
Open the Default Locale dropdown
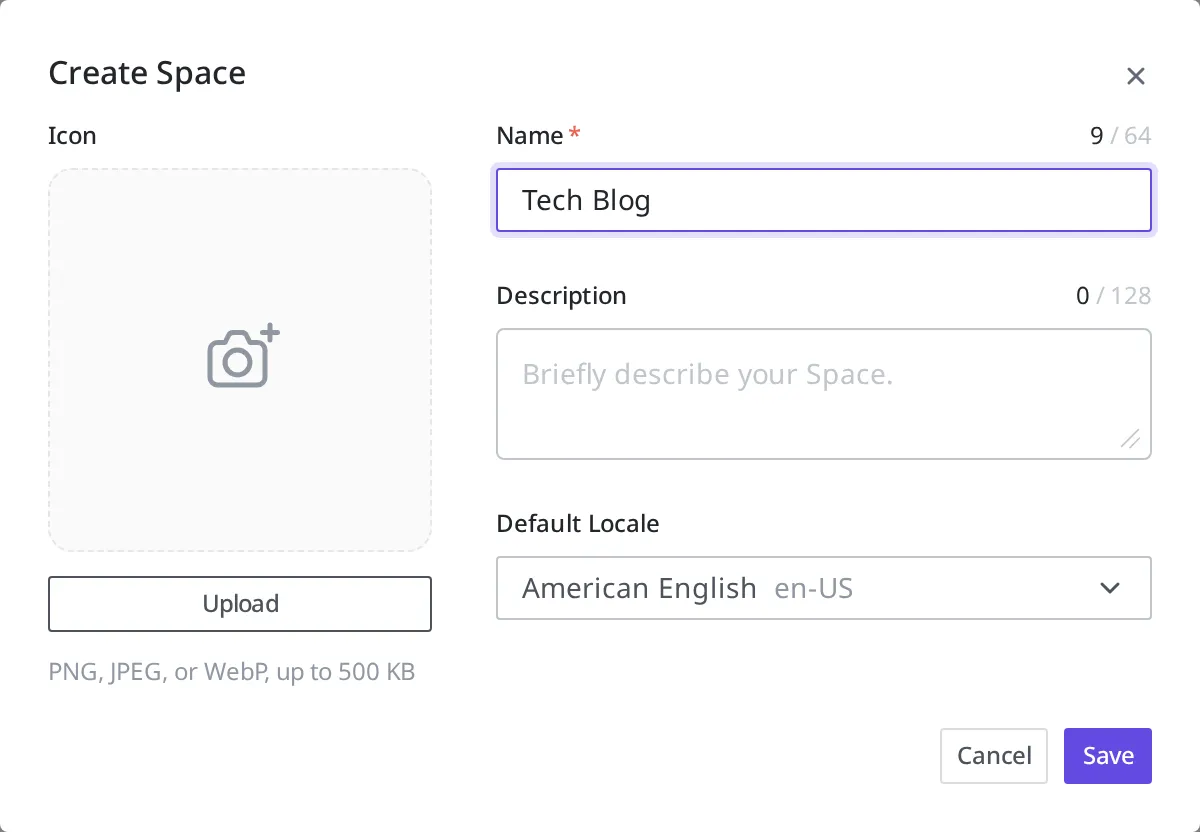point(823,588)
